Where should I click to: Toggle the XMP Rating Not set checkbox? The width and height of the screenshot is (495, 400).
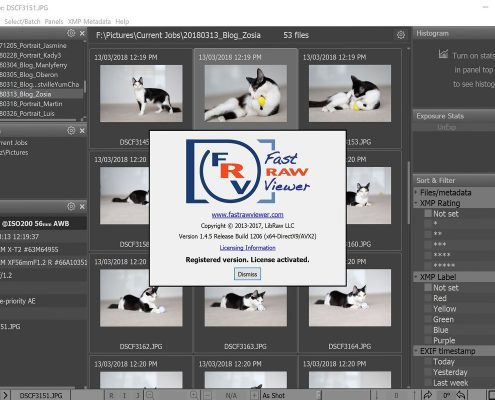pos(428,214)
